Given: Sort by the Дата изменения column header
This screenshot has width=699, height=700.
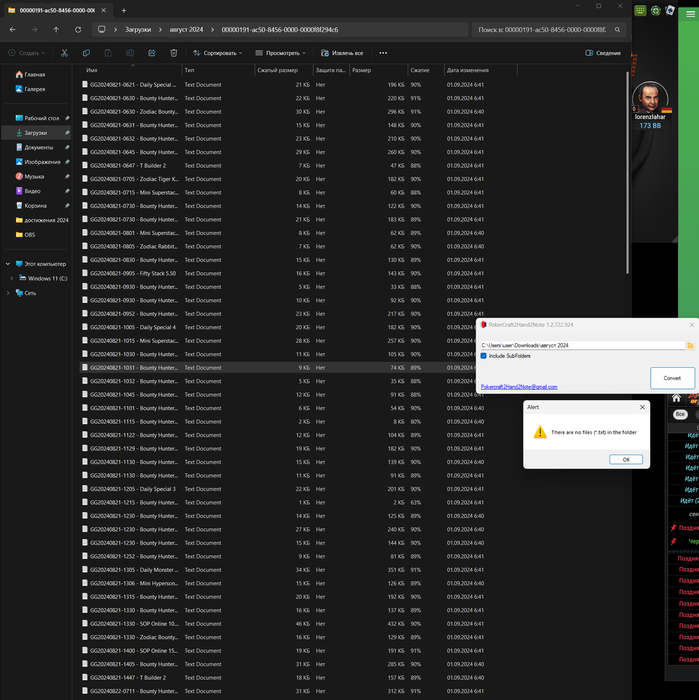Looking at the screenshot, I should [467, 70].
